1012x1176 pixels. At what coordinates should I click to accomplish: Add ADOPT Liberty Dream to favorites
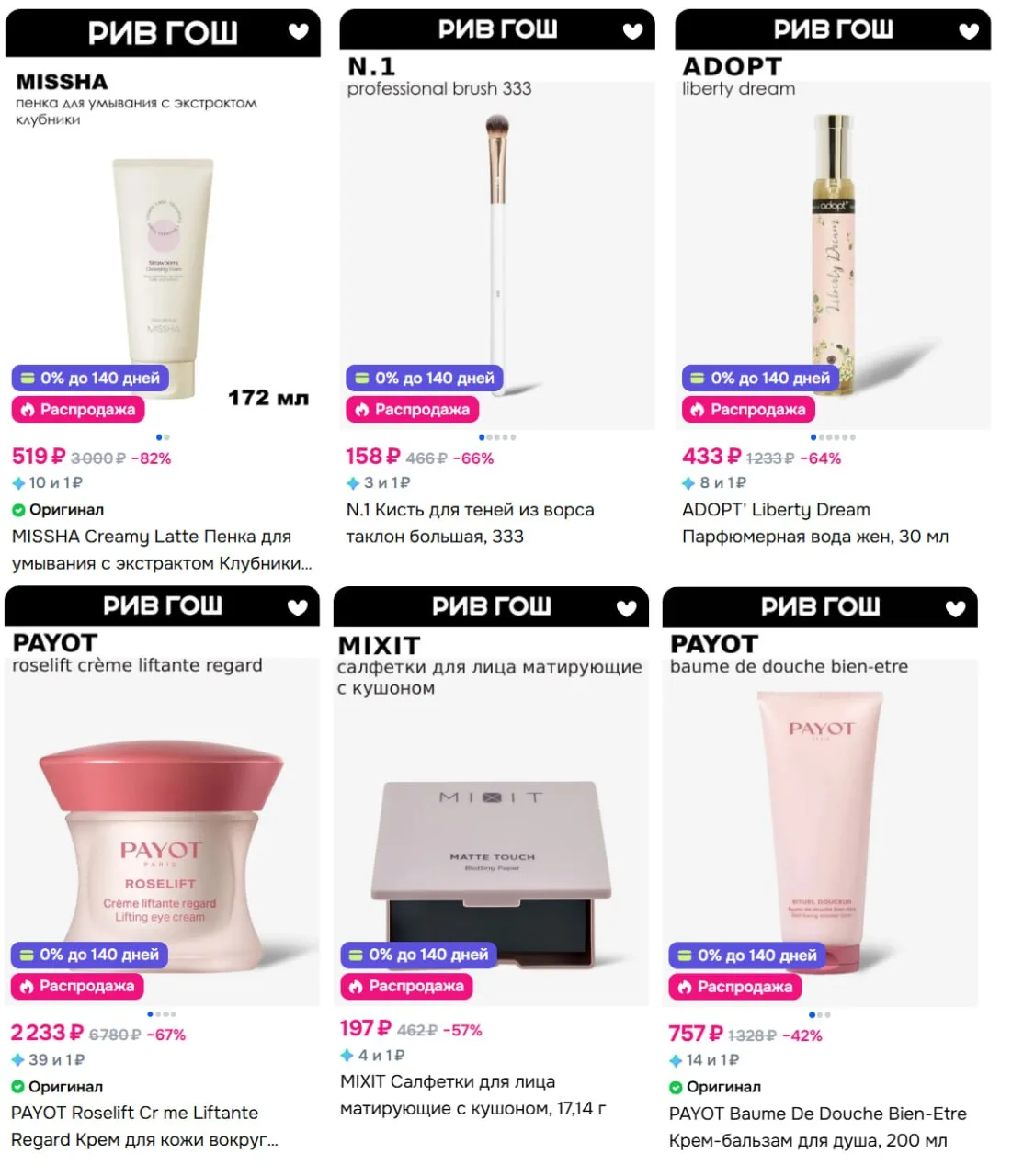click(x=969, y=31)
